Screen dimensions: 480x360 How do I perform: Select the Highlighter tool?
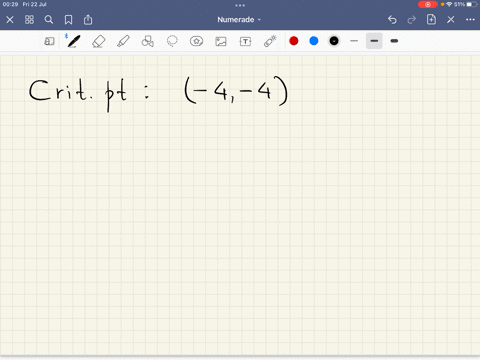tap(123, 41)
